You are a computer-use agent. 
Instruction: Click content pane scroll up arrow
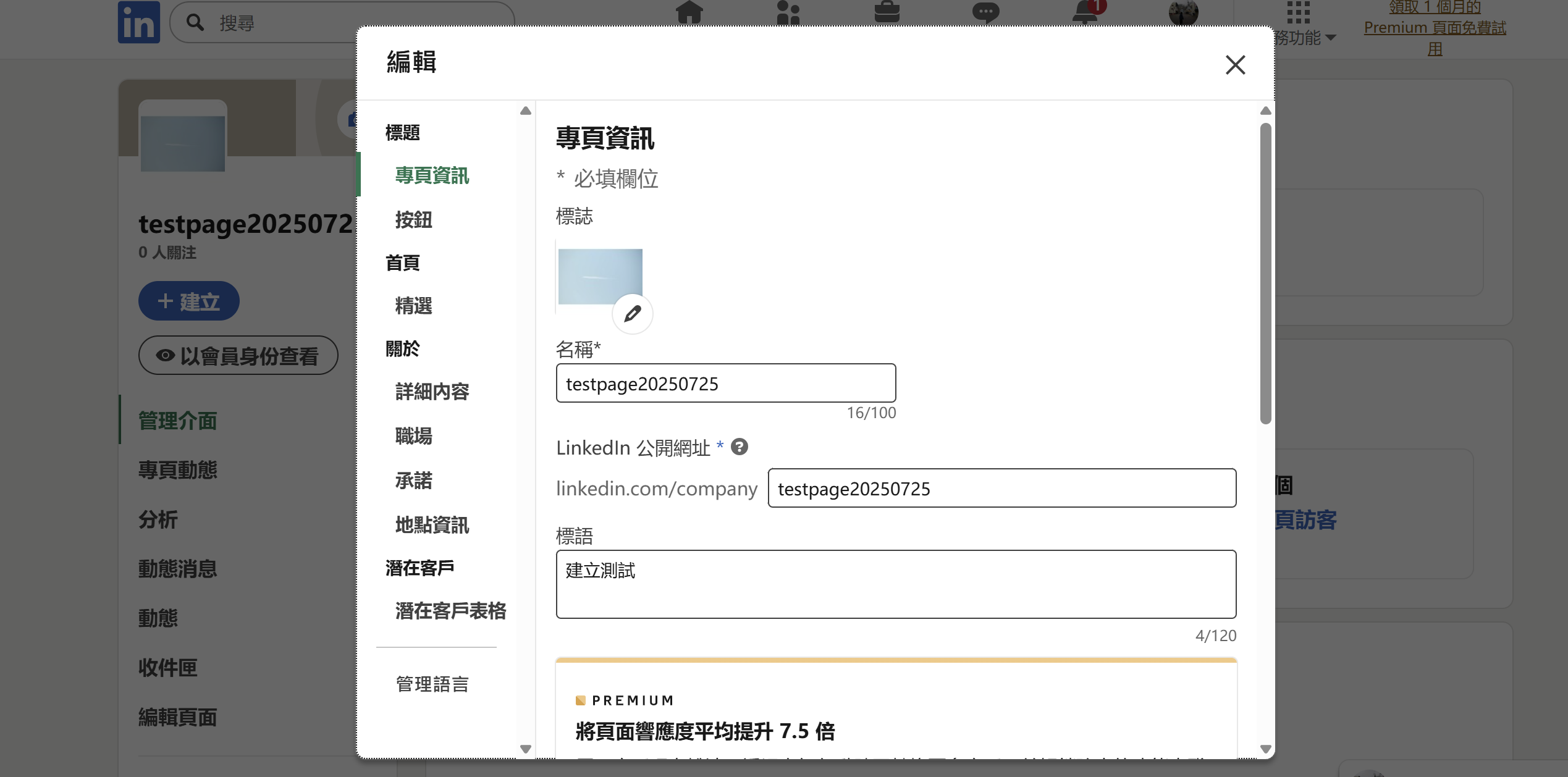1265,111
